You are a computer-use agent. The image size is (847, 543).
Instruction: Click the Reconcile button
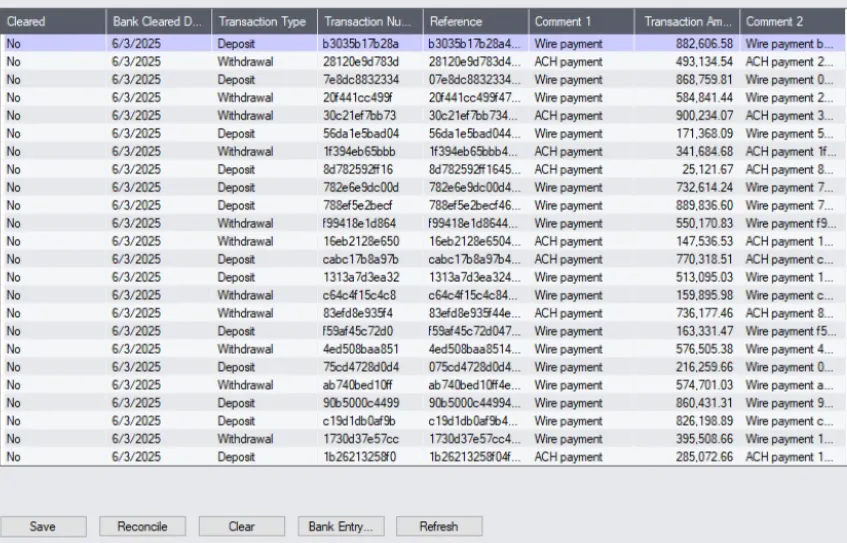(x=143, y=526)
